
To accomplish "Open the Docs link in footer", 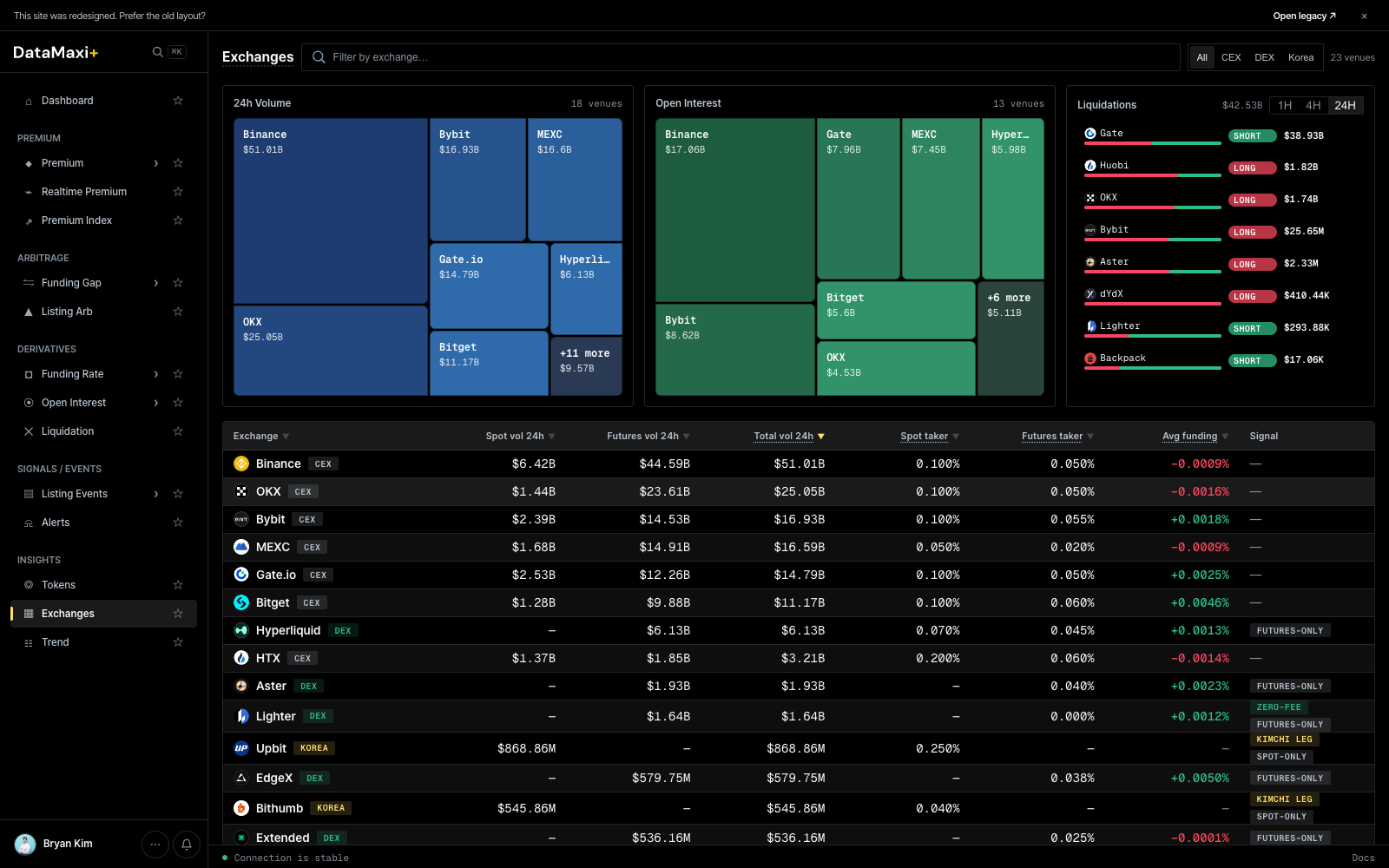I will (1363, 858).
